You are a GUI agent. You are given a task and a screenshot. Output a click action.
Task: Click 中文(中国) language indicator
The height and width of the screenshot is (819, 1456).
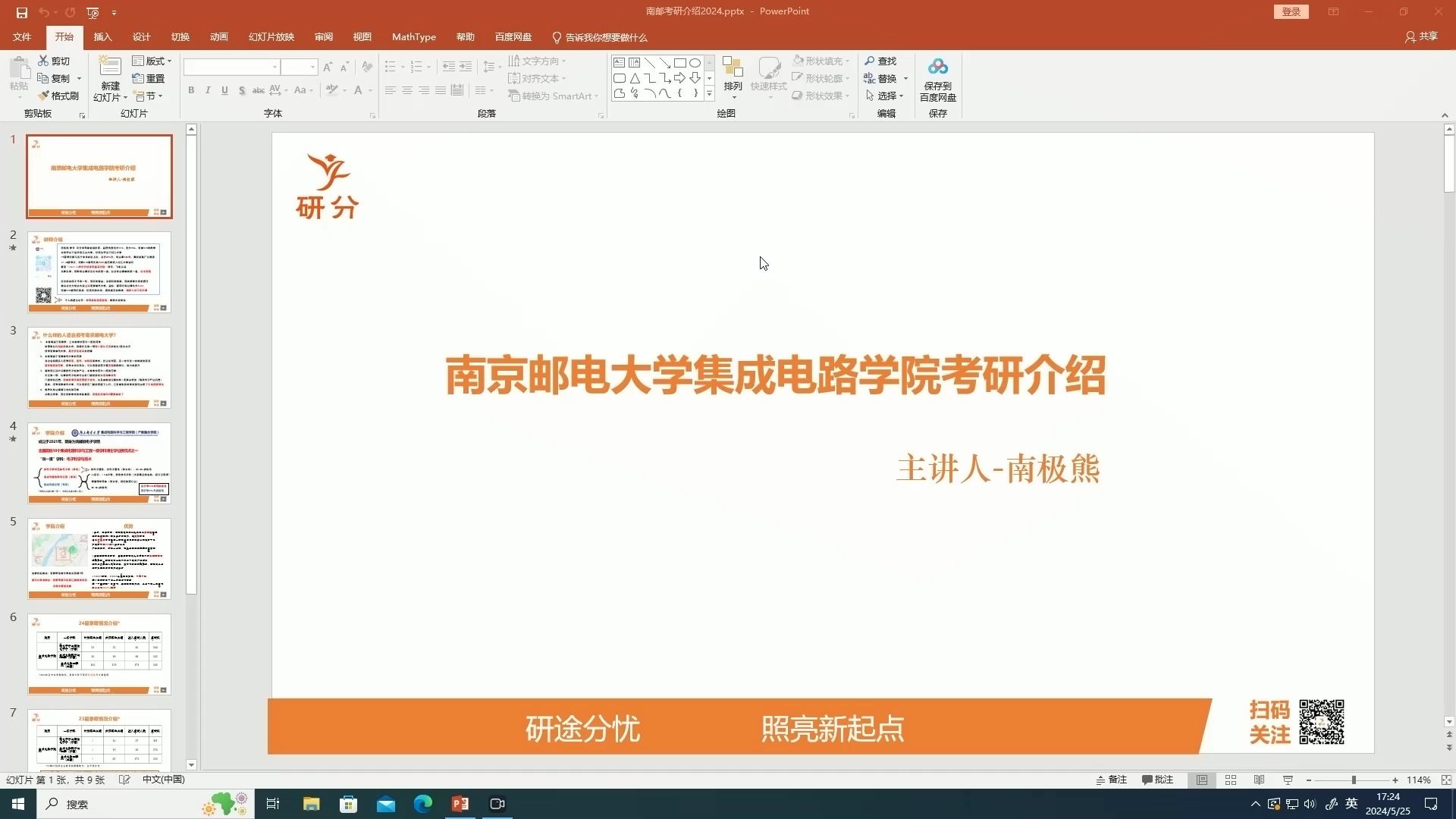click(x=163, y=780)
